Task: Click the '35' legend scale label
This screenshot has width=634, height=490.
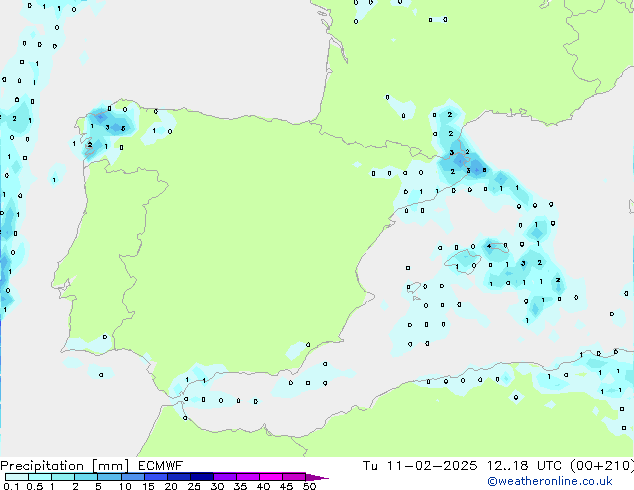Action: (240, 486)
